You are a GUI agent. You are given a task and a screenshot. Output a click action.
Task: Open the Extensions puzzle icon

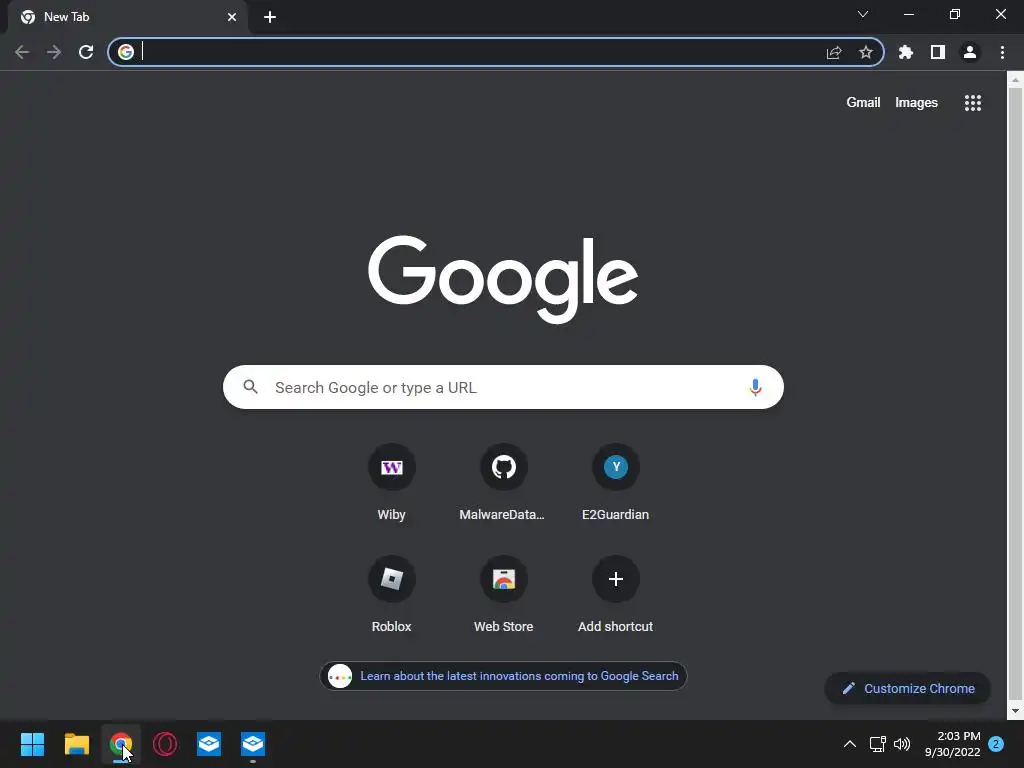(906, 52)
